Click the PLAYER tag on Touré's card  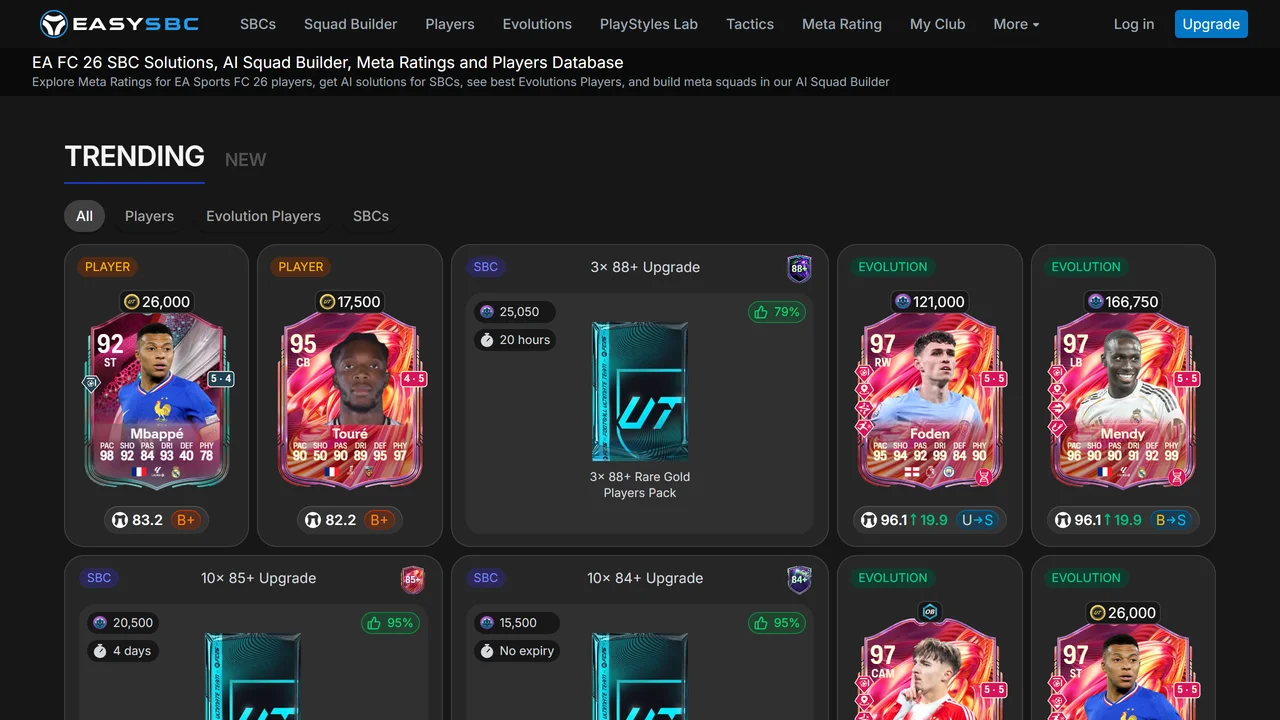pyautogui.click(x=301, y=267)
